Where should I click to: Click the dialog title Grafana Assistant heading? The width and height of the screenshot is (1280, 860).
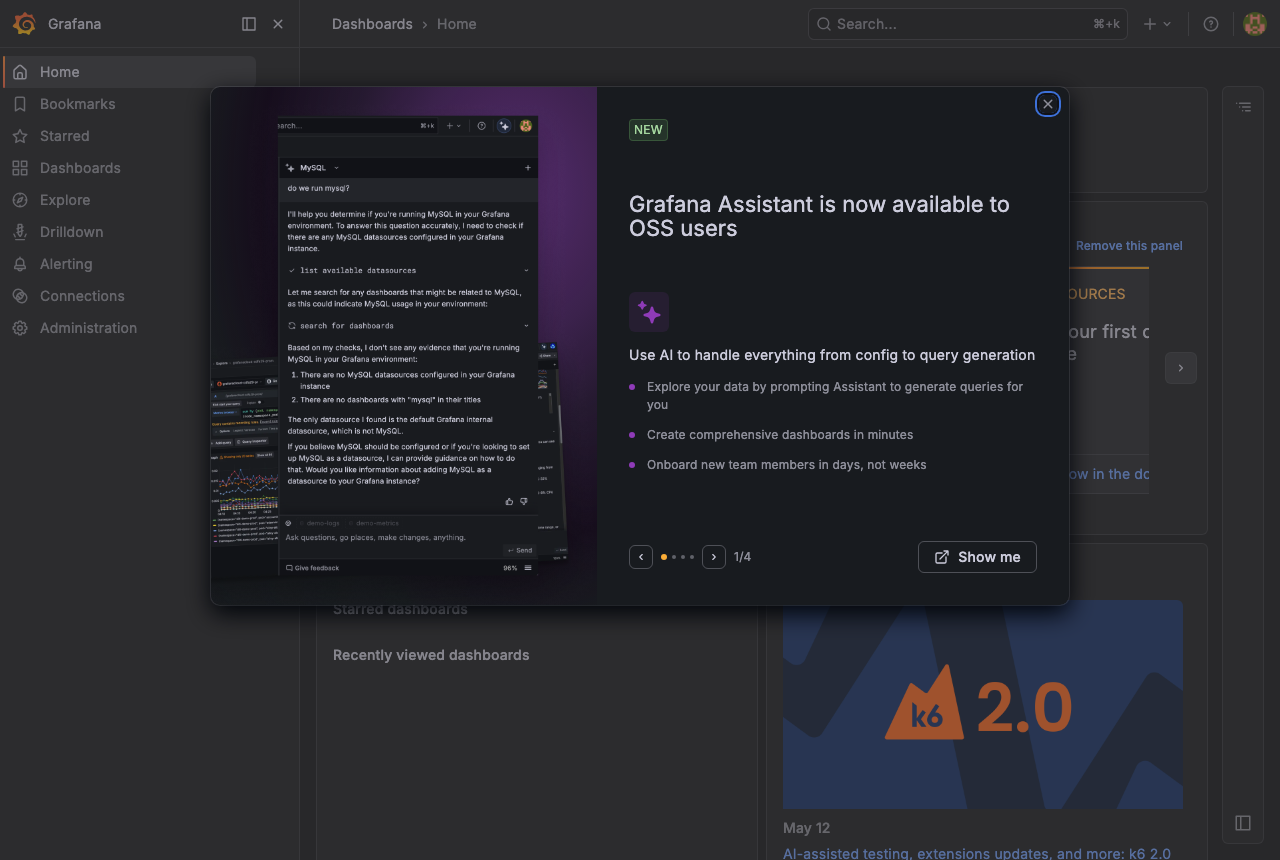pyautogui.click(x=819, y=216)
